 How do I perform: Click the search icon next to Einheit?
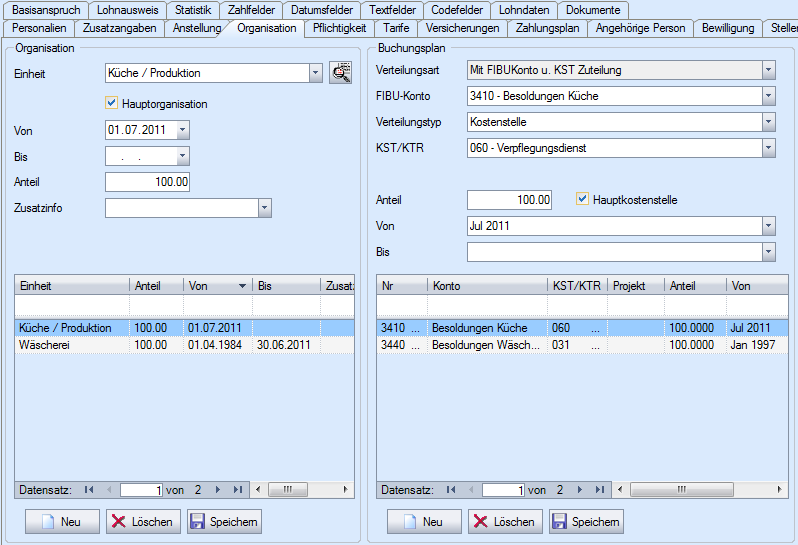pyautogui.click(x=340, y=73)
